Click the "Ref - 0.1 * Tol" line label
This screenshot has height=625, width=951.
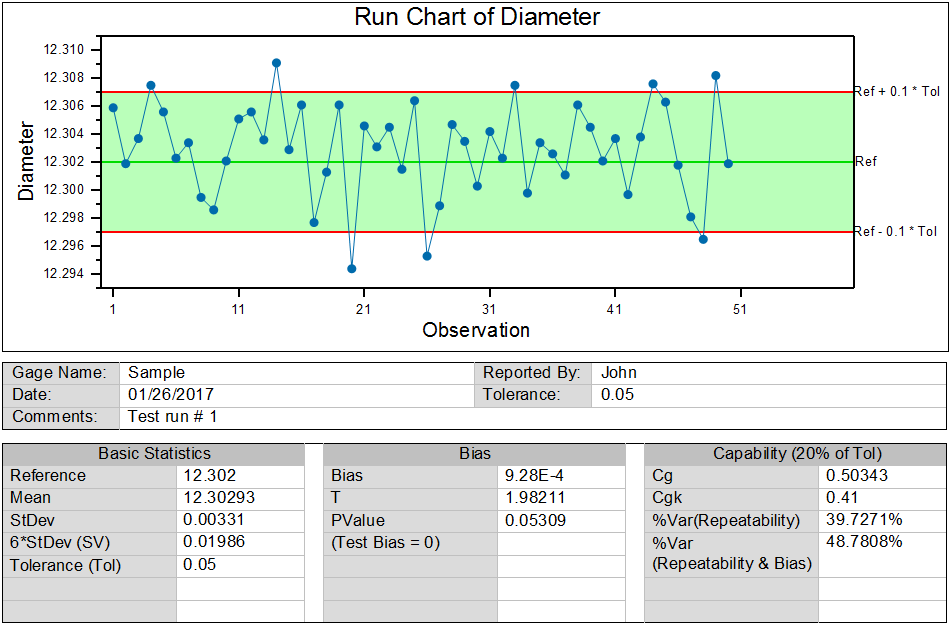pos(895,231)
